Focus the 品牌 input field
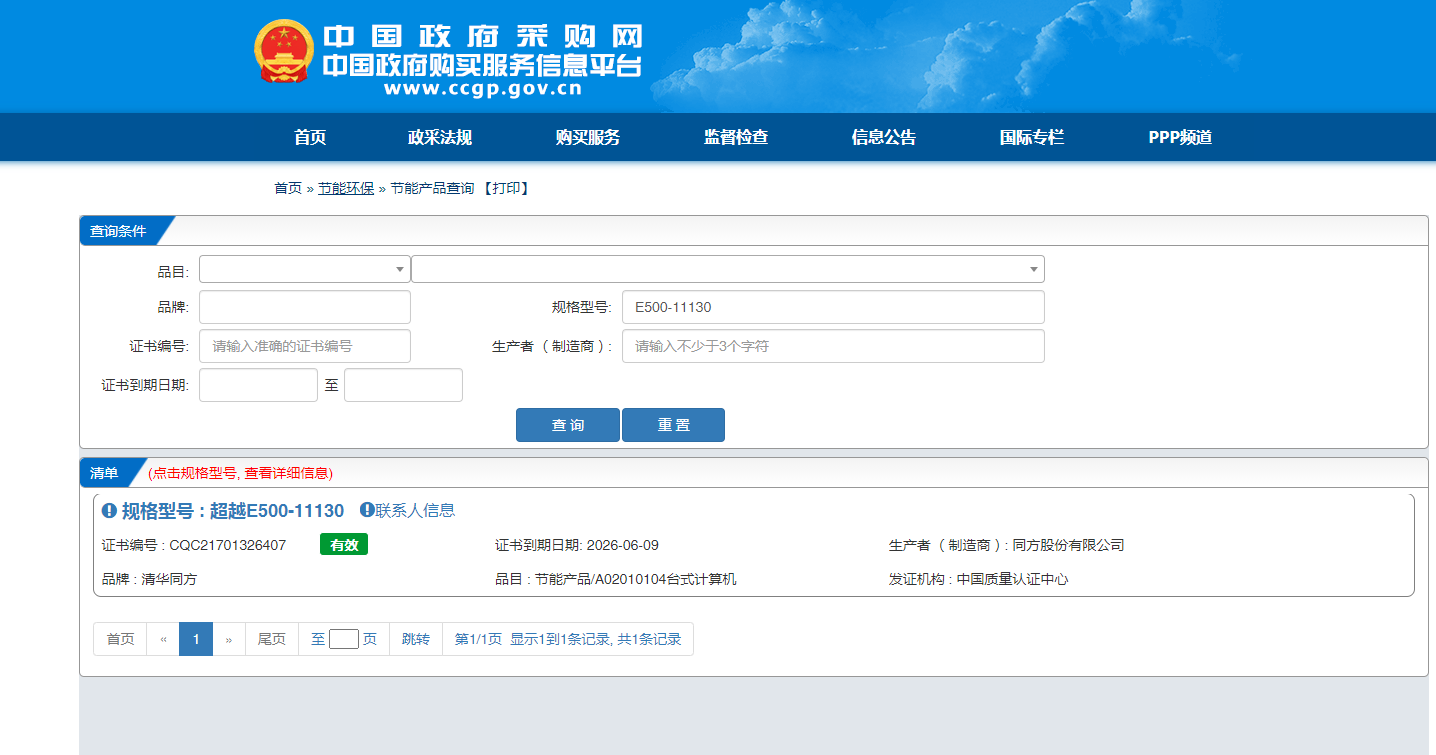 [305, 307]
